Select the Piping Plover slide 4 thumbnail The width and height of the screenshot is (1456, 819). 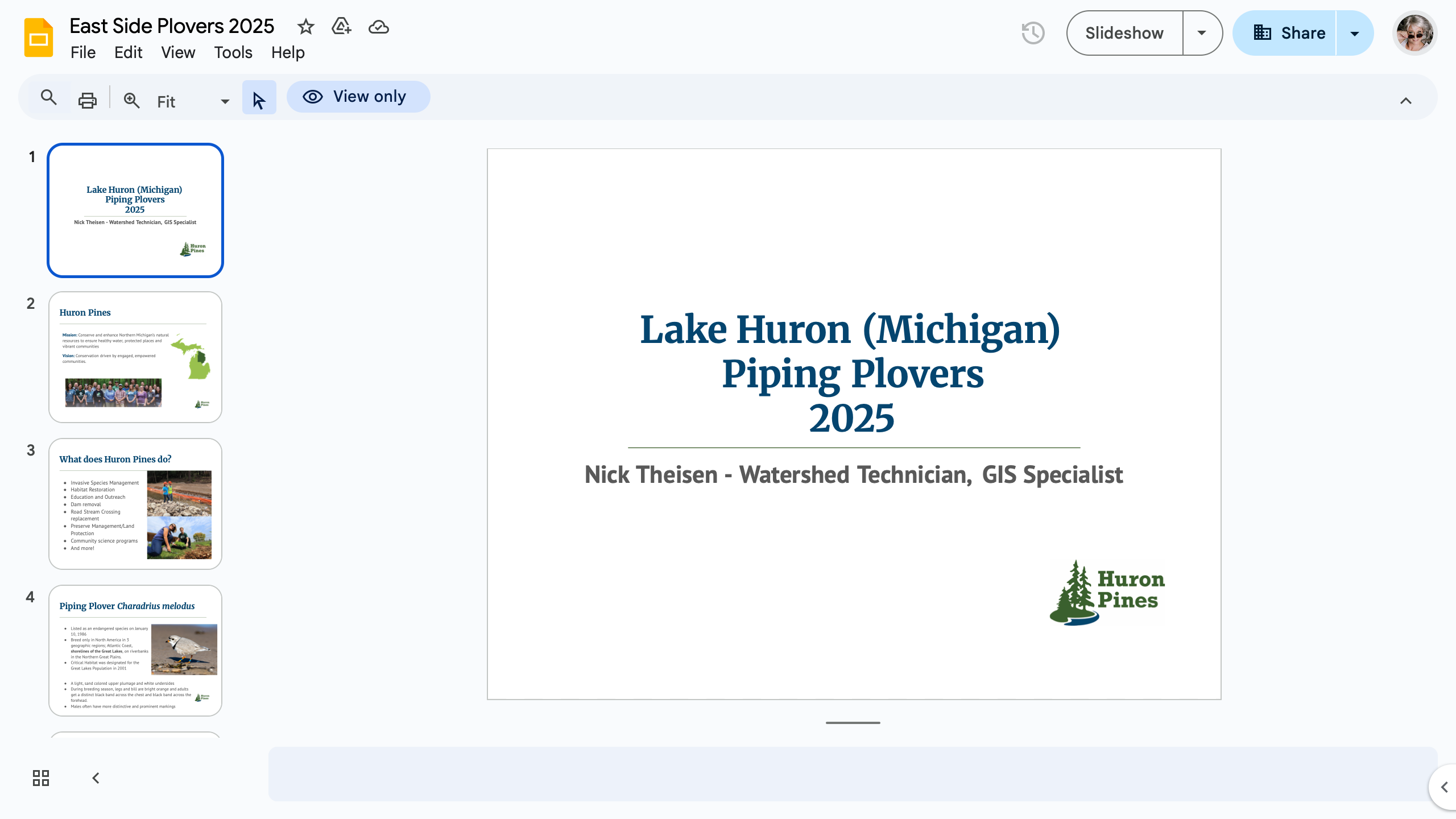point(135,650)
